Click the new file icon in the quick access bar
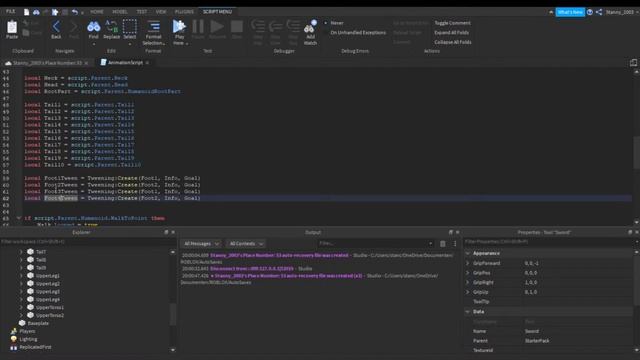 [x=27, y=12]
